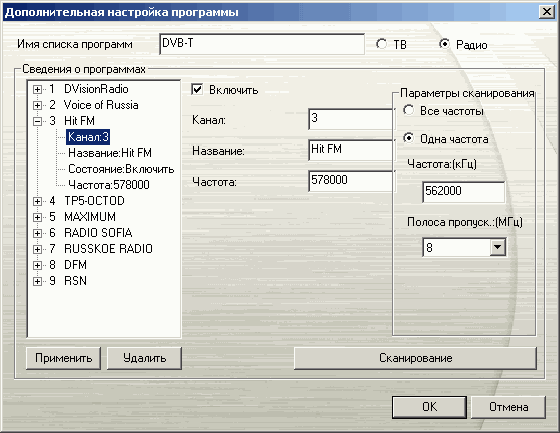Confirm with the OK button
The height and width of the screenshot is (433, 560).
point(429,407)
